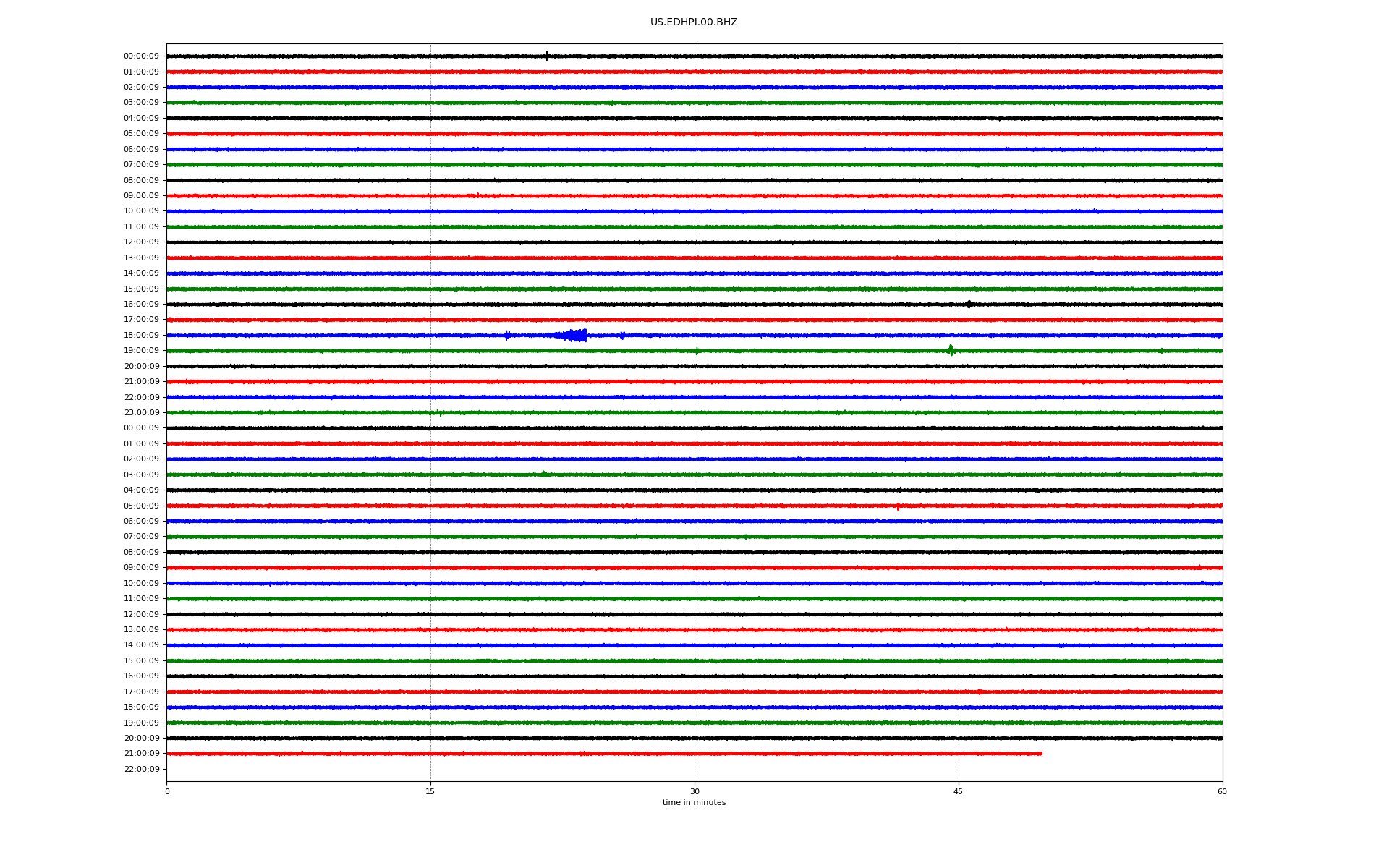Screen dimensions: 1389x868
Task: Click the 0 tick label on x-axis
Action: click(167, 791)
